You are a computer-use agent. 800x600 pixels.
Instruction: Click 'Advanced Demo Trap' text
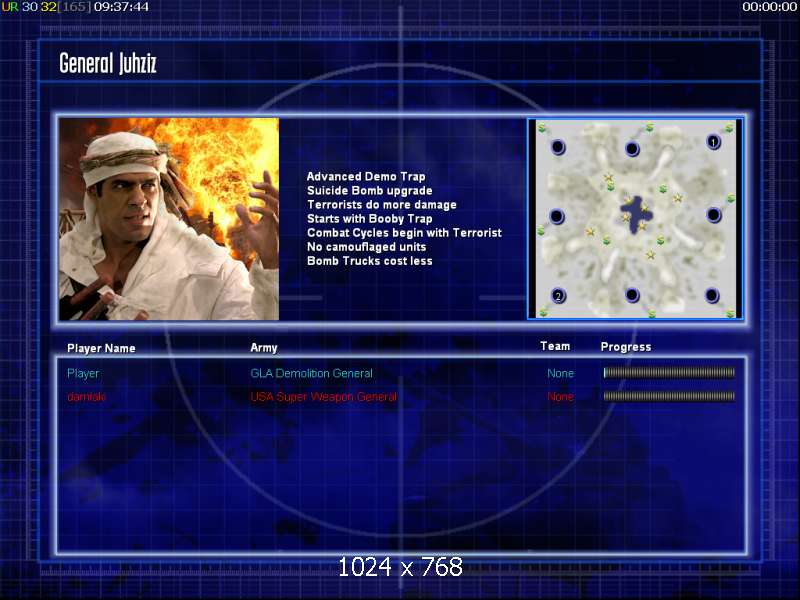[x=366, y=177]
